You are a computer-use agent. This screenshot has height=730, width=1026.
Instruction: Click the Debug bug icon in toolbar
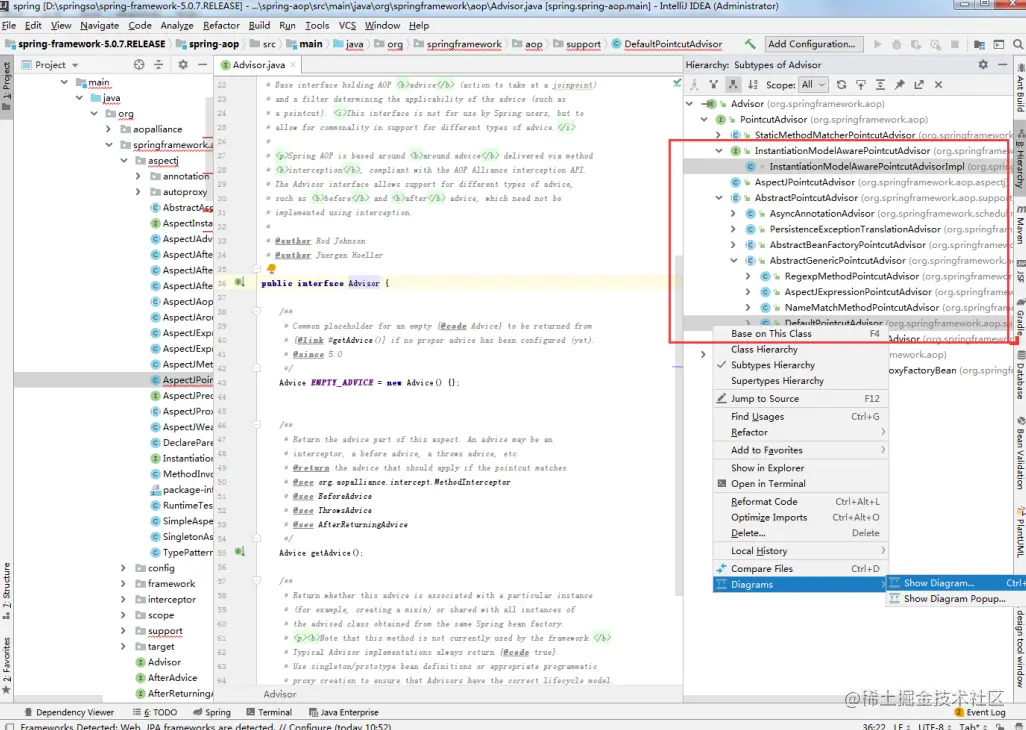[x=896, y=44]
